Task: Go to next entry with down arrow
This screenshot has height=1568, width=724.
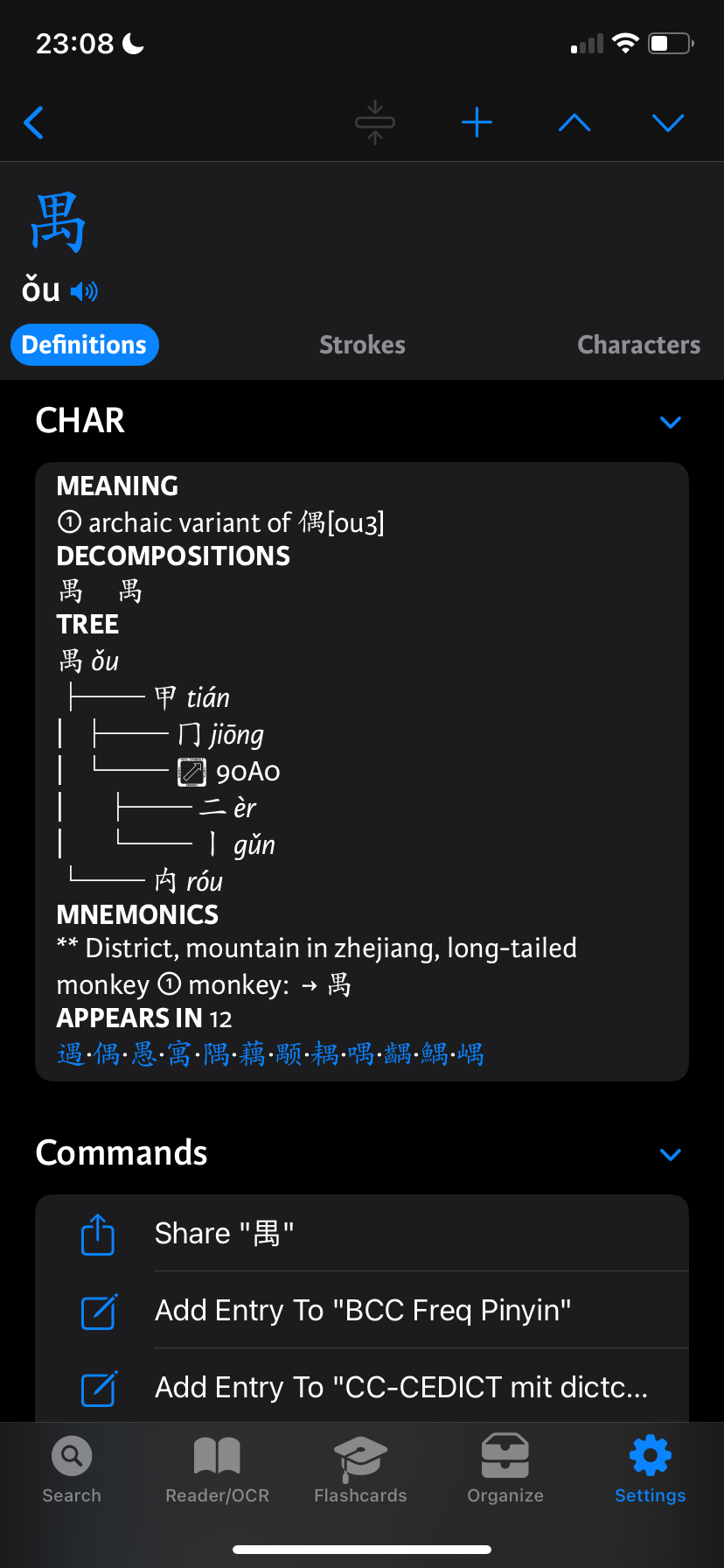Action: 668,122
